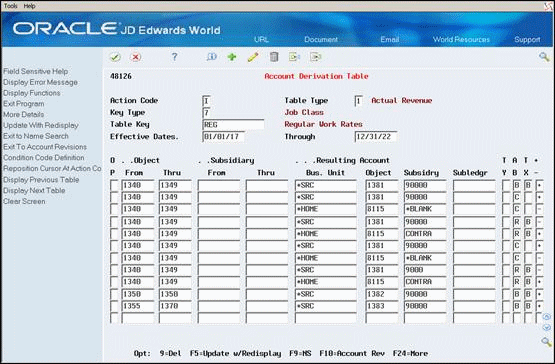Open the Document header link
This screenshot has height=364, width=555.
(321, 40)
